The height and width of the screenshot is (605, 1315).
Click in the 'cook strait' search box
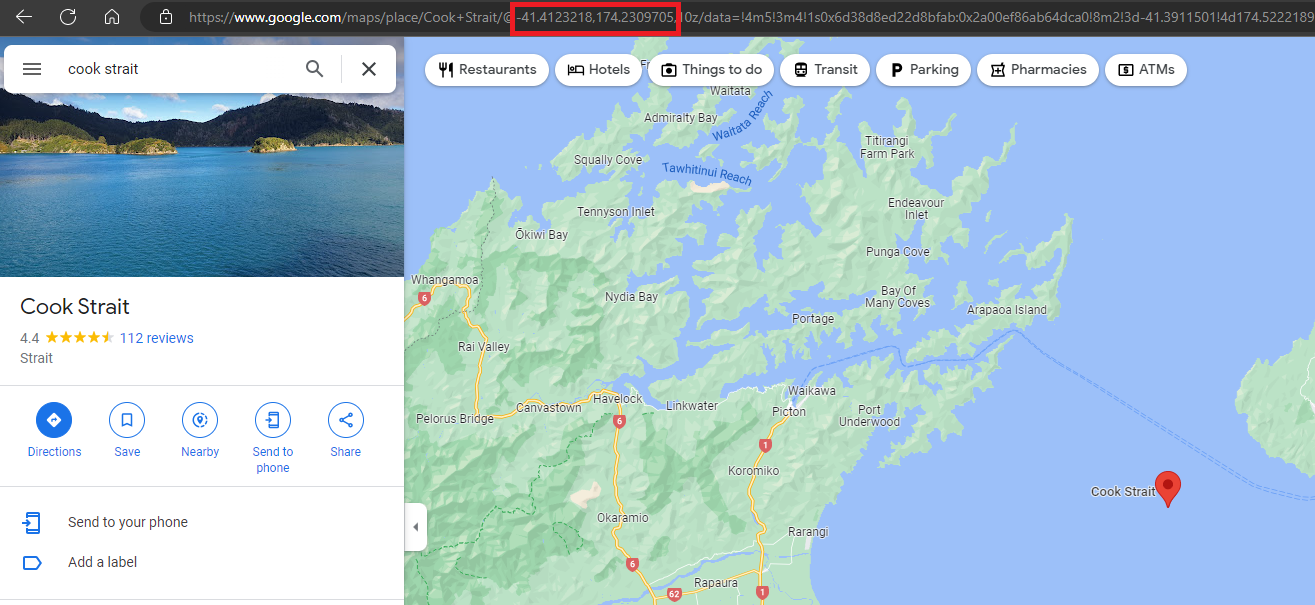pos(180,69)
